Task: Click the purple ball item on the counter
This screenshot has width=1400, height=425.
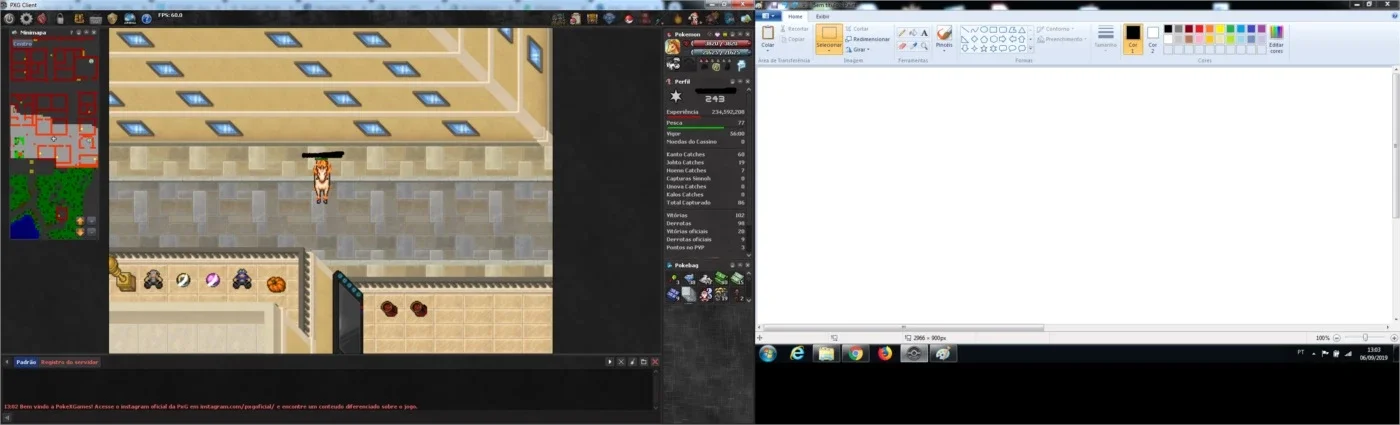Action: 213,281
